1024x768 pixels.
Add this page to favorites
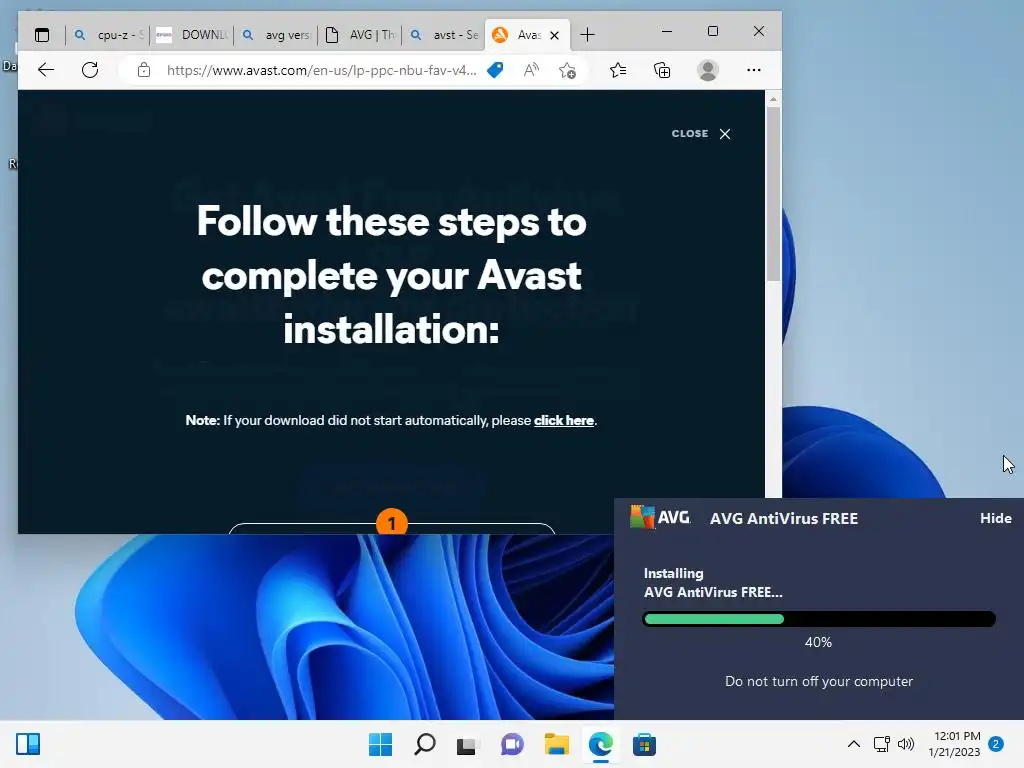click(x=568, y=70)
